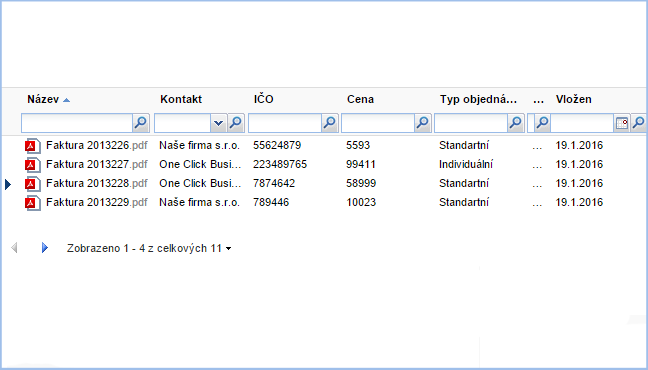
Task: Click PDF icon of Faktura 2013229
Action: pos(33,203)
